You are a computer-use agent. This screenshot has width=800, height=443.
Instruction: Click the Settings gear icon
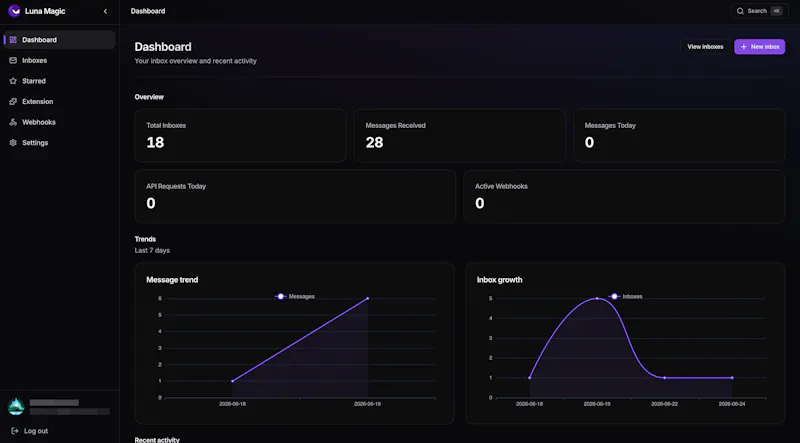coord(13,143)
